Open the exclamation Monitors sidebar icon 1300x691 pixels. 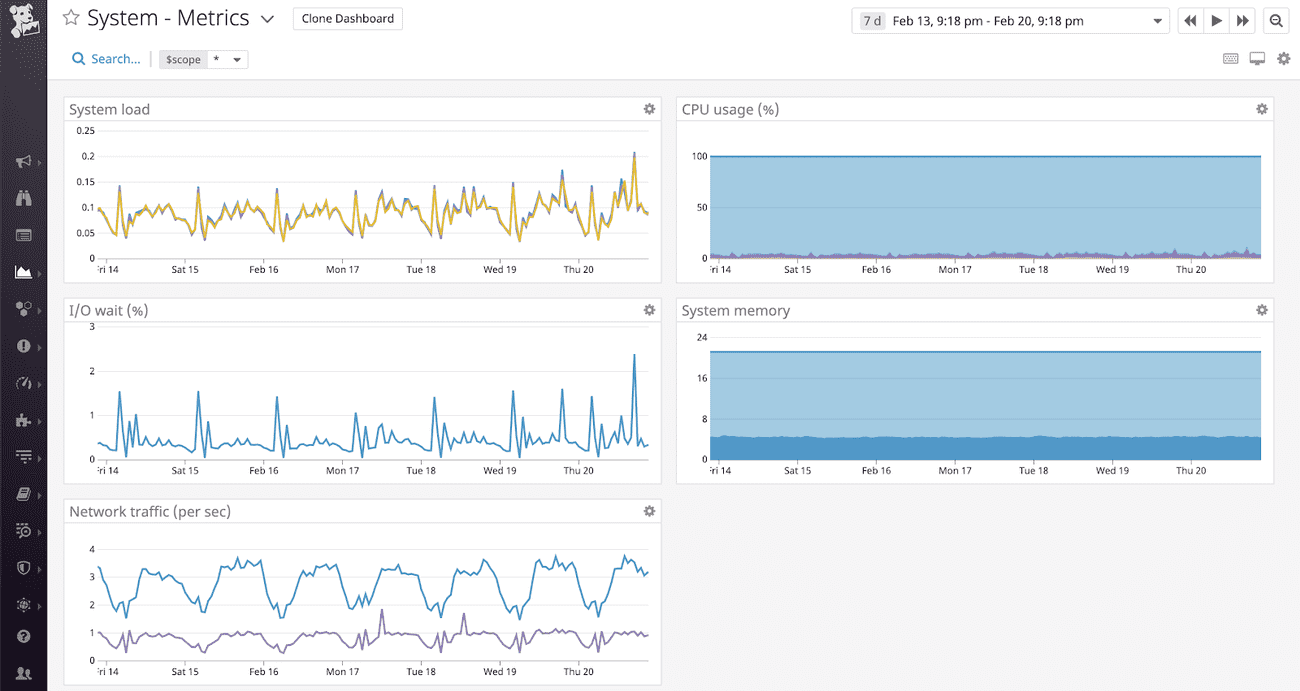[x=24, y=346]
